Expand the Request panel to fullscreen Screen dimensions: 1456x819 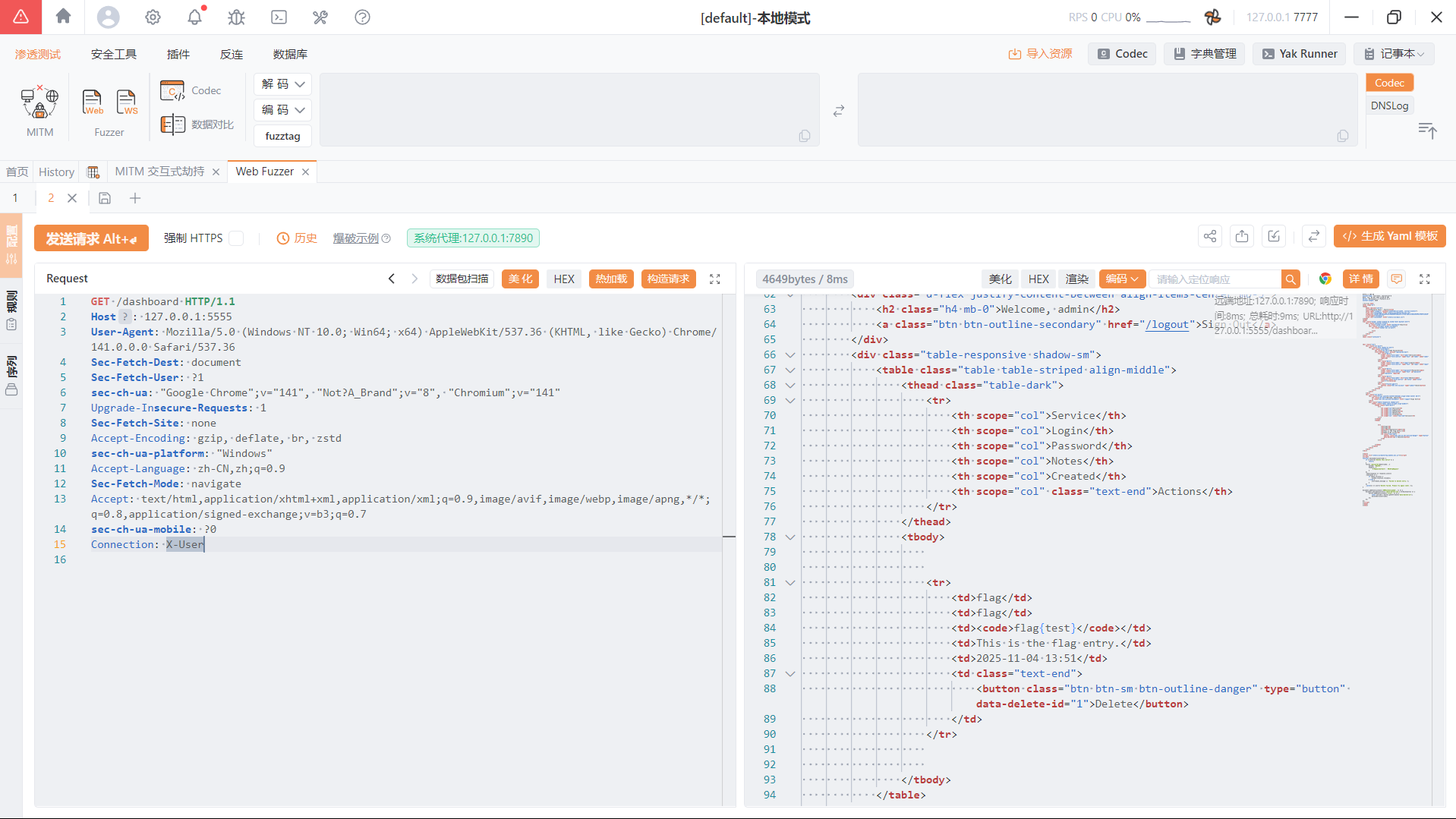714,279
